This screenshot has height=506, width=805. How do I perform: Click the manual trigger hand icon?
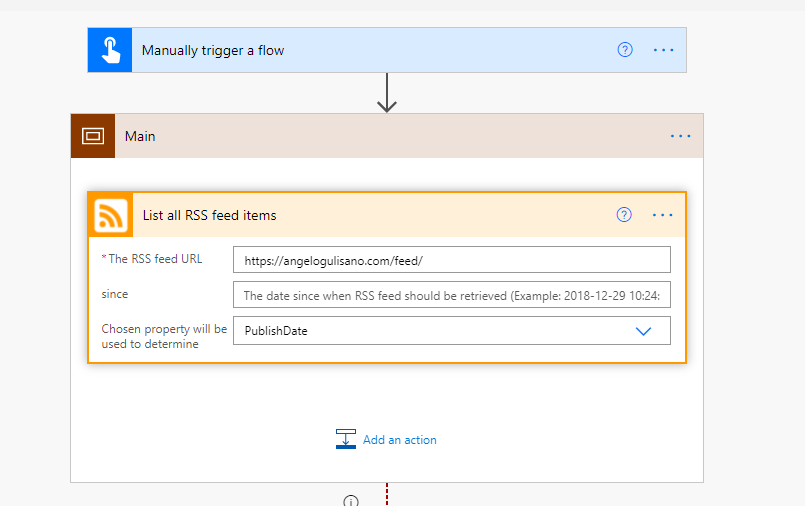[x=110, y=50]
